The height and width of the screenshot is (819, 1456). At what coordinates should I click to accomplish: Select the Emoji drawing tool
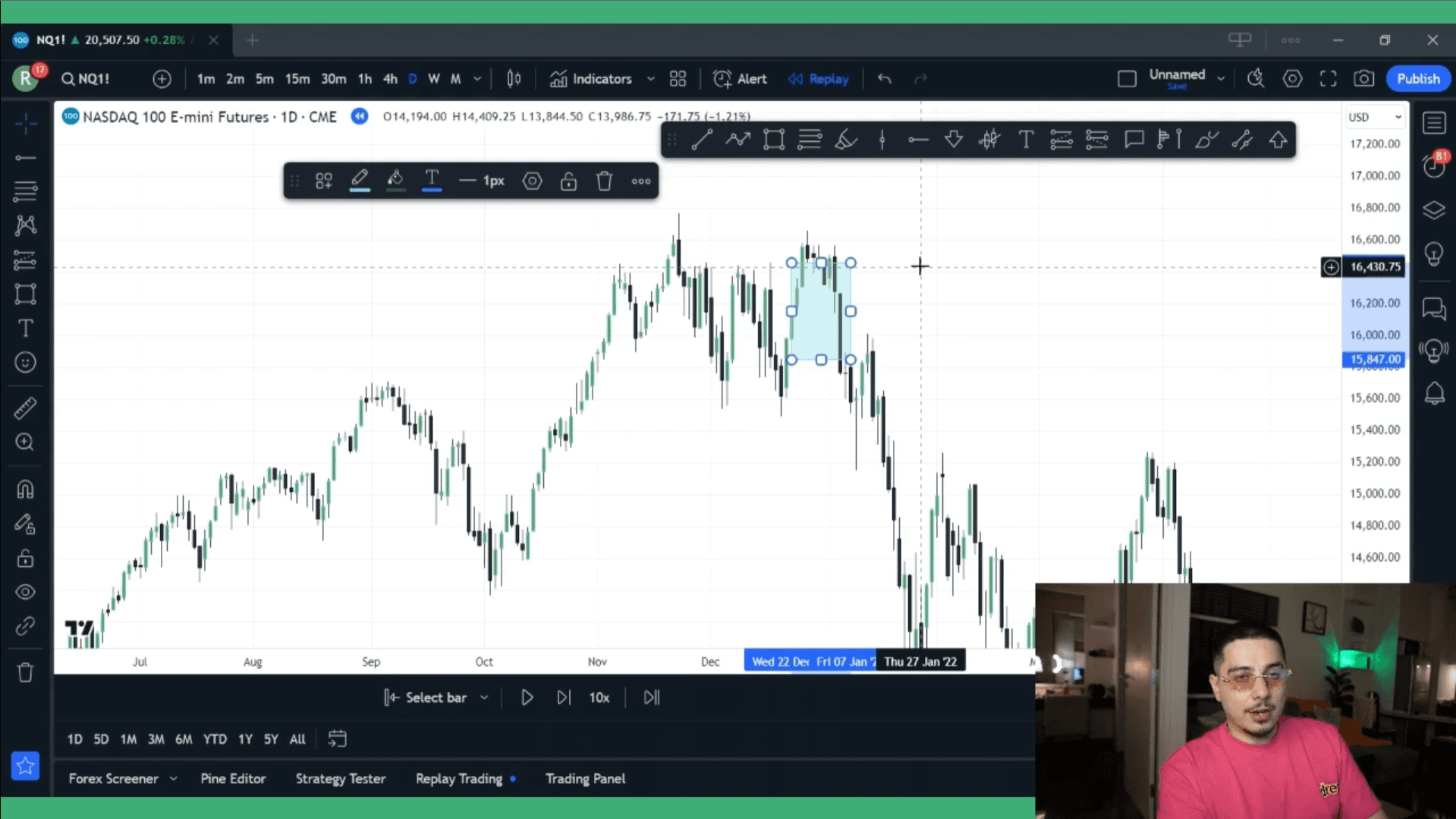pos(25,362)
